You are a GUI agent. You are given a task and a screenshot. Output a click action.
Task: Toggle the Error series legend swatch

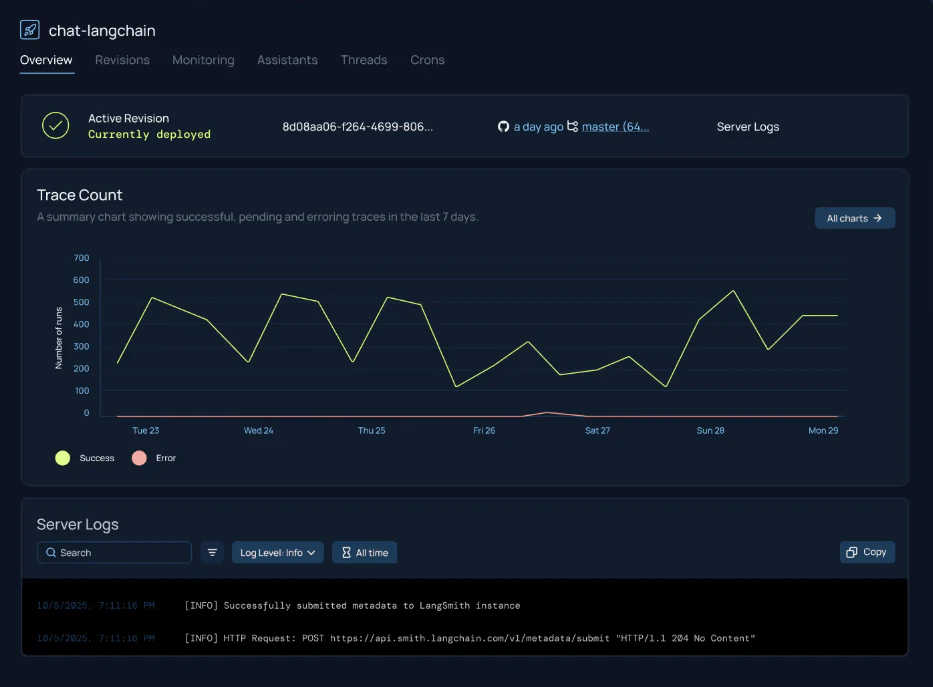pyautogui.click(x=139, y=458)
